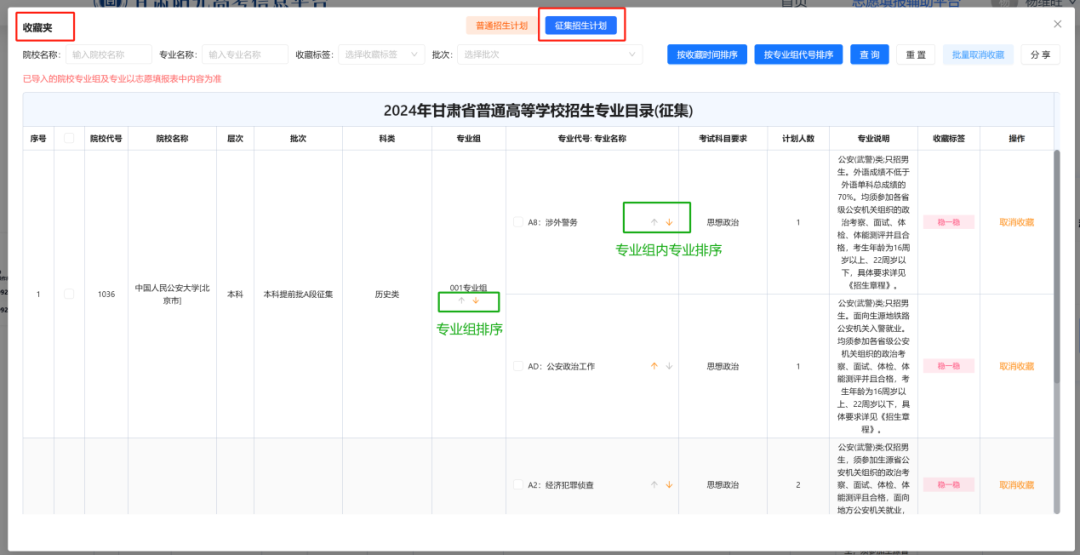Image resolution: width=1080 pixels, height=555 pixels.
Task: Click down arrow for AD 公安政治工作
Action: click(x=669, y=366)
